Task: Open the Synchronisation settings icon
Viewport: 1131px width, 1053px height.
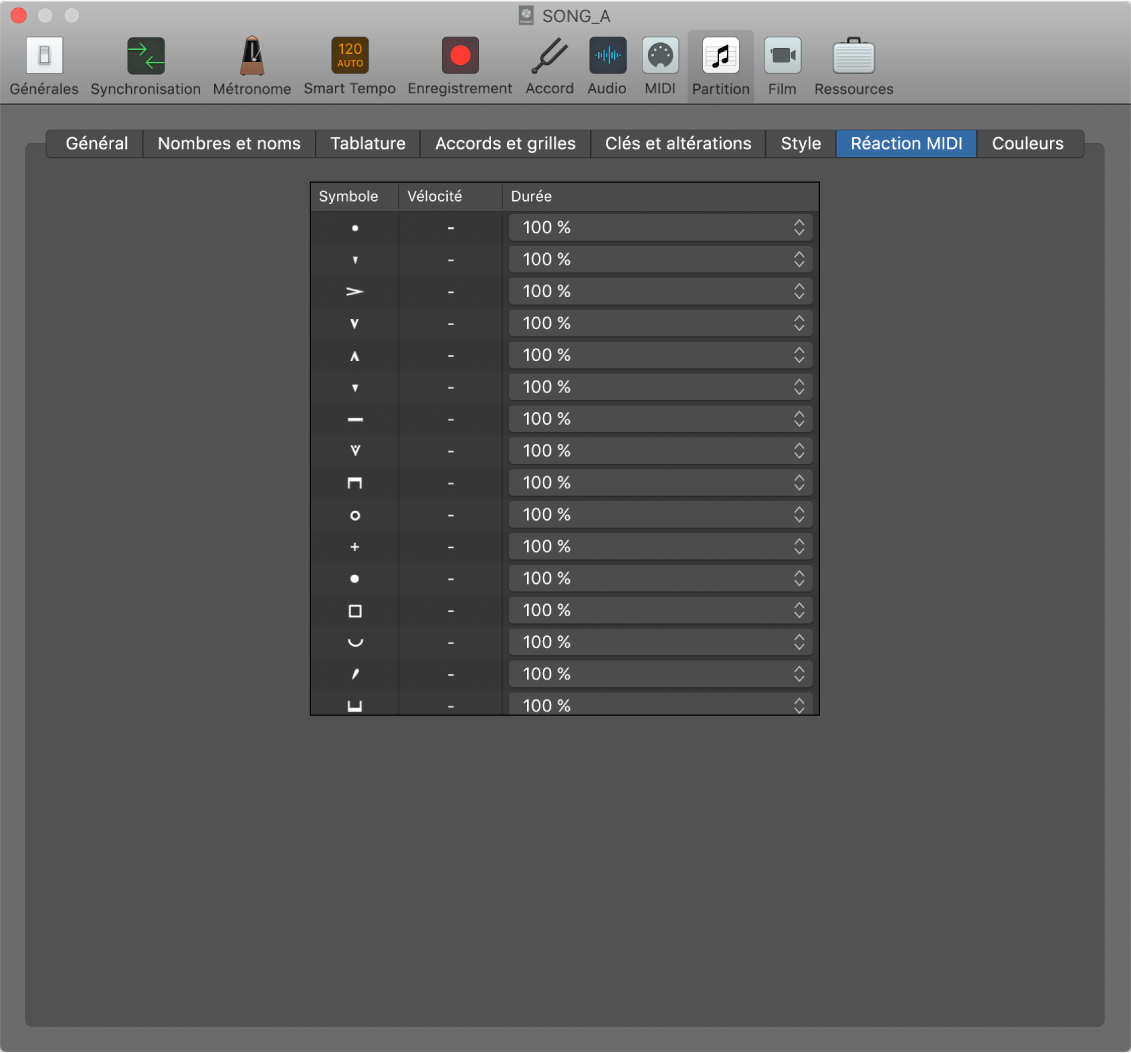Action: 146,66
